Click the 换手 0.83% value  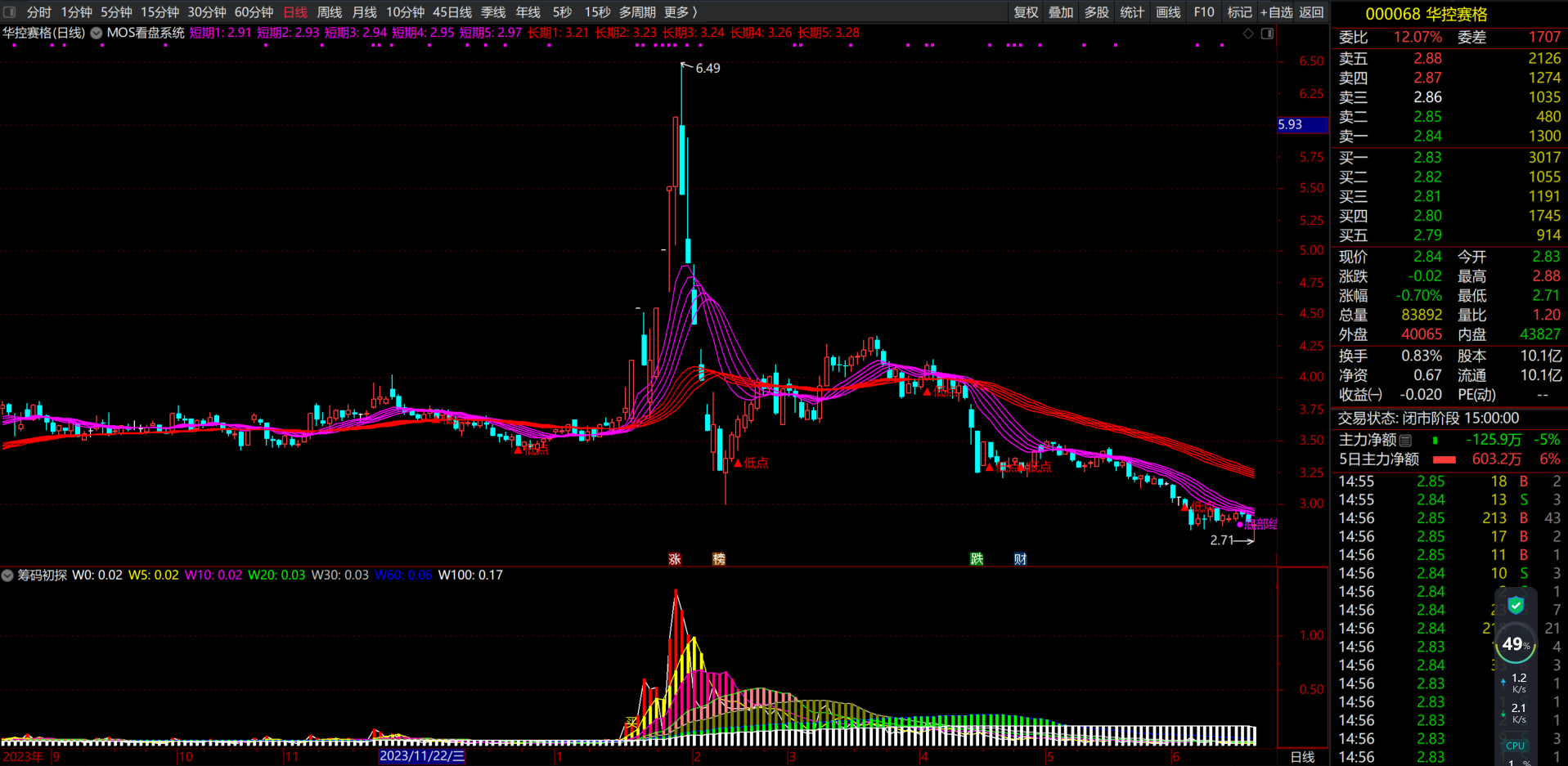[x=1422, y=356]
